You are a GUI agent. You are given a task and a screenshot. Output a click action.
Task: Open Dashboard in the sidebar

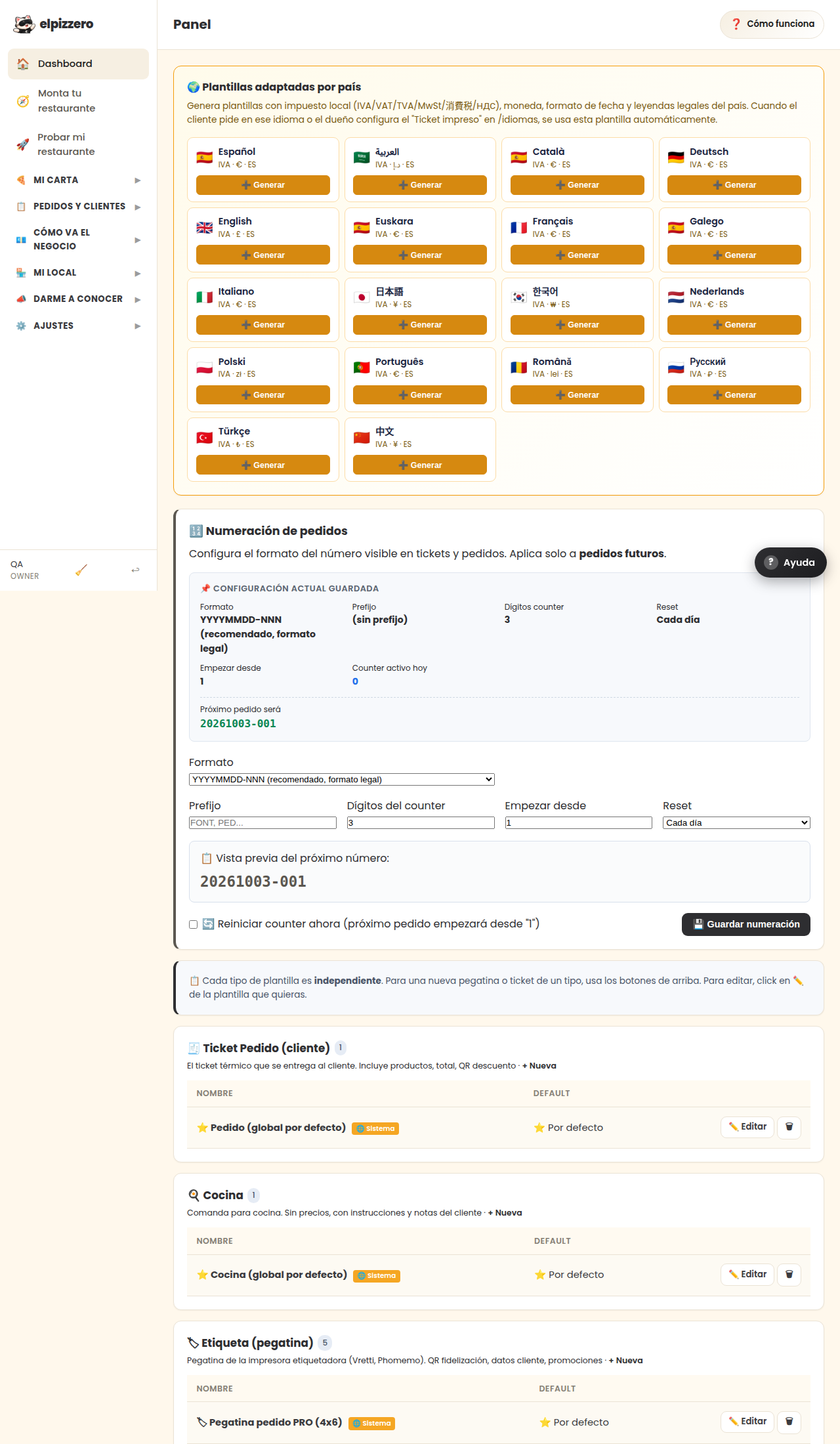click(x=79, y=64)
